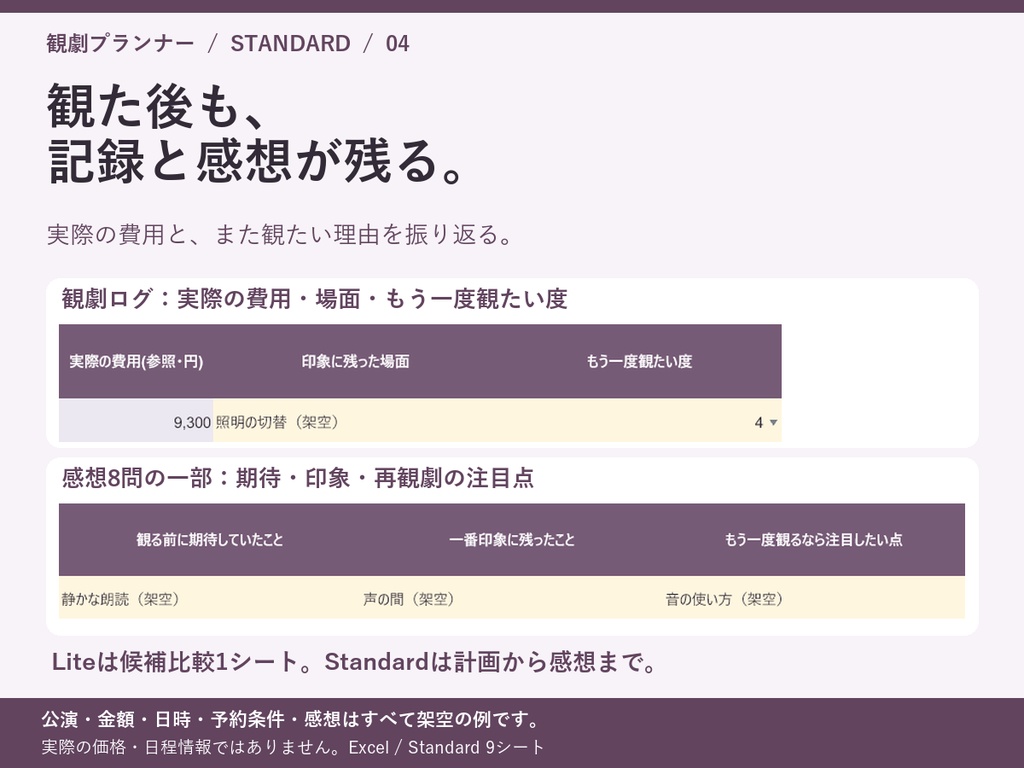
Task: Select the 9,300 actual cost cell
Action: tap(136, 421)
